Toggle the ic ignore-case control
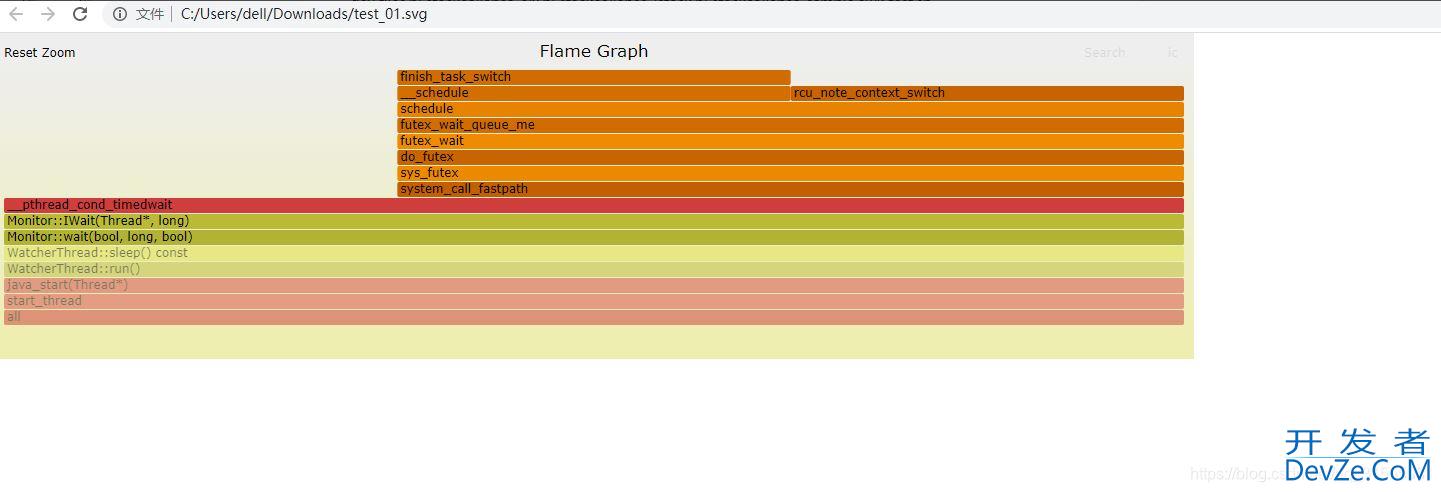1441x492 pixels. coord(1172,53)
